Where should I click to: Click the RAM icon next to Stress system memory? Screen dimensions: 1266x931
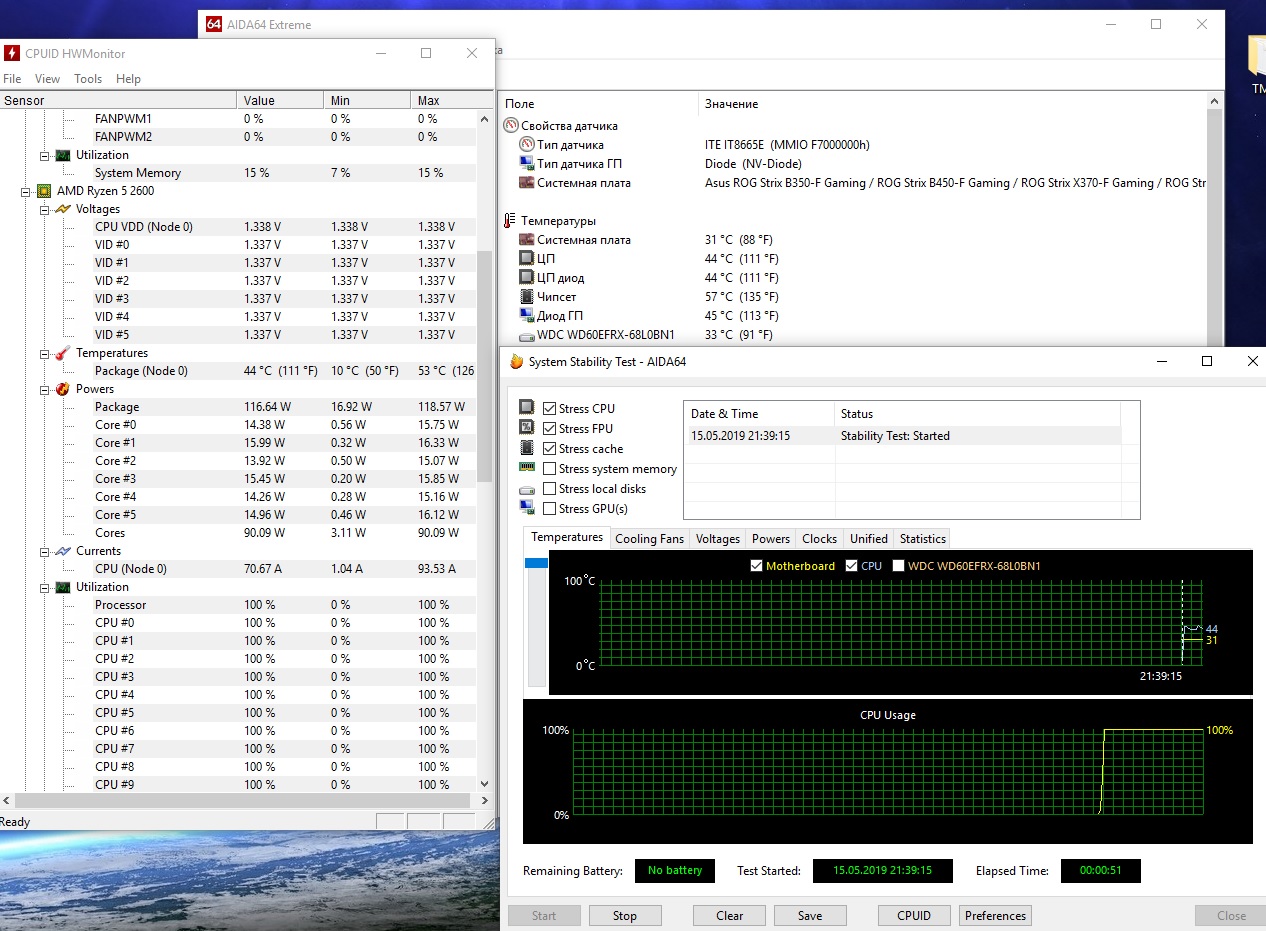coord(527,467)
